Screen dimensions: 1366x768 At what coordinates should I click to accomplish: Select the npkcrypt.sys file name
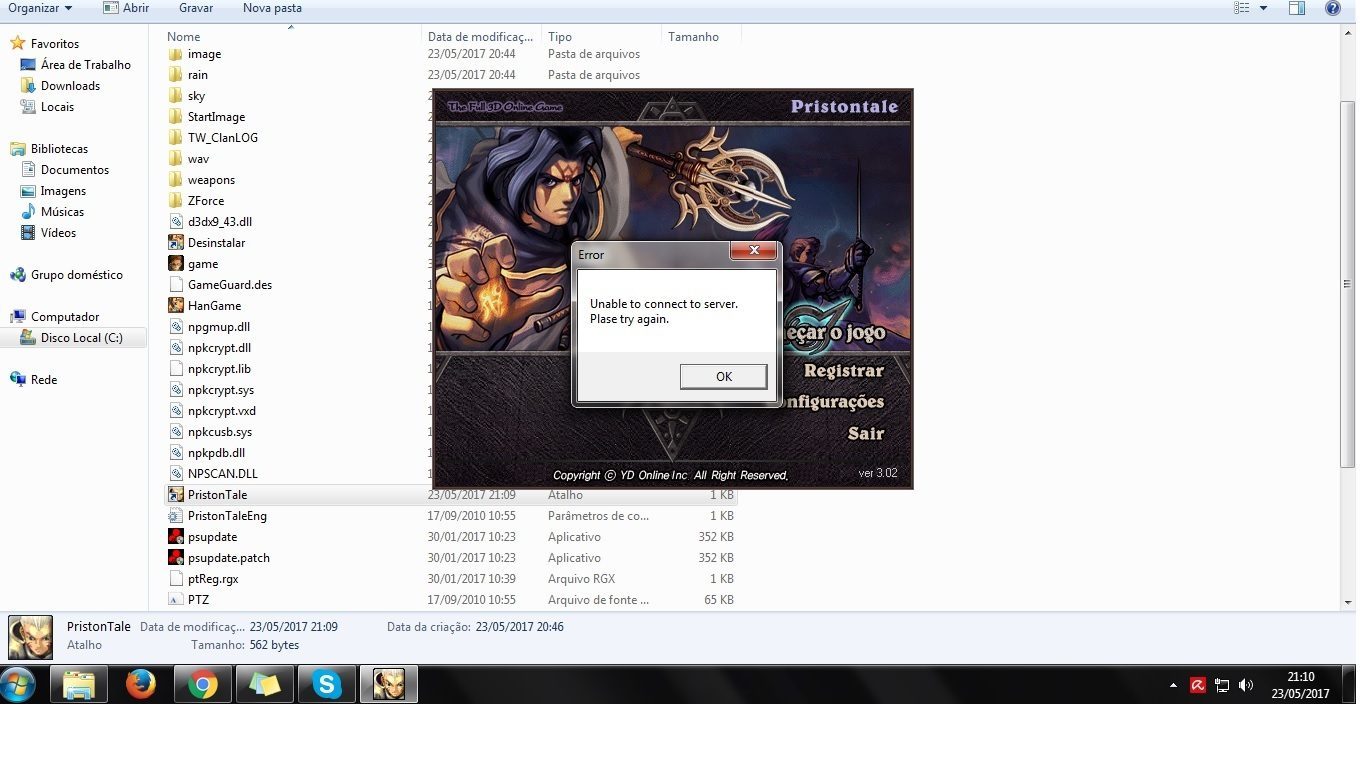221,390
